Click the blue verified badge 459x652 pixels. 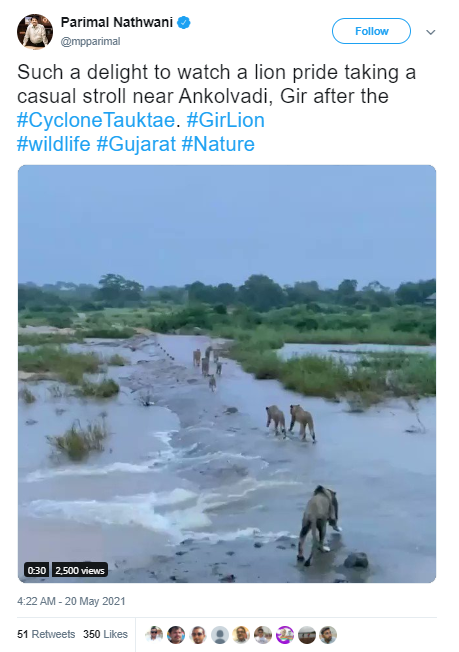tap(184, 22)
